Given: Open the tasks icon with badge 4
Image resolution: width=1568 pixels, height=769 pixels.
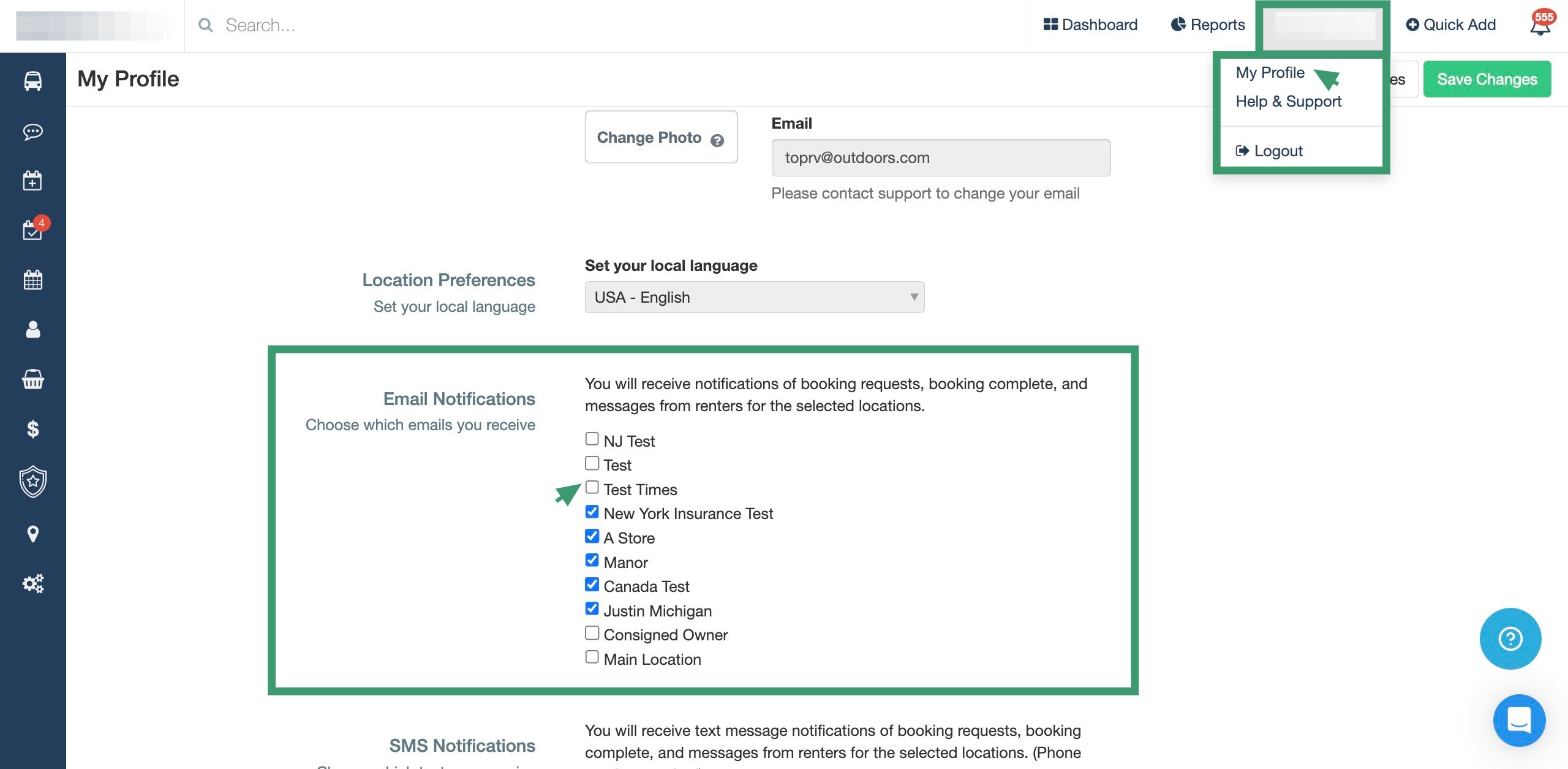Looking at the screenshot, I should click(33, 230).
